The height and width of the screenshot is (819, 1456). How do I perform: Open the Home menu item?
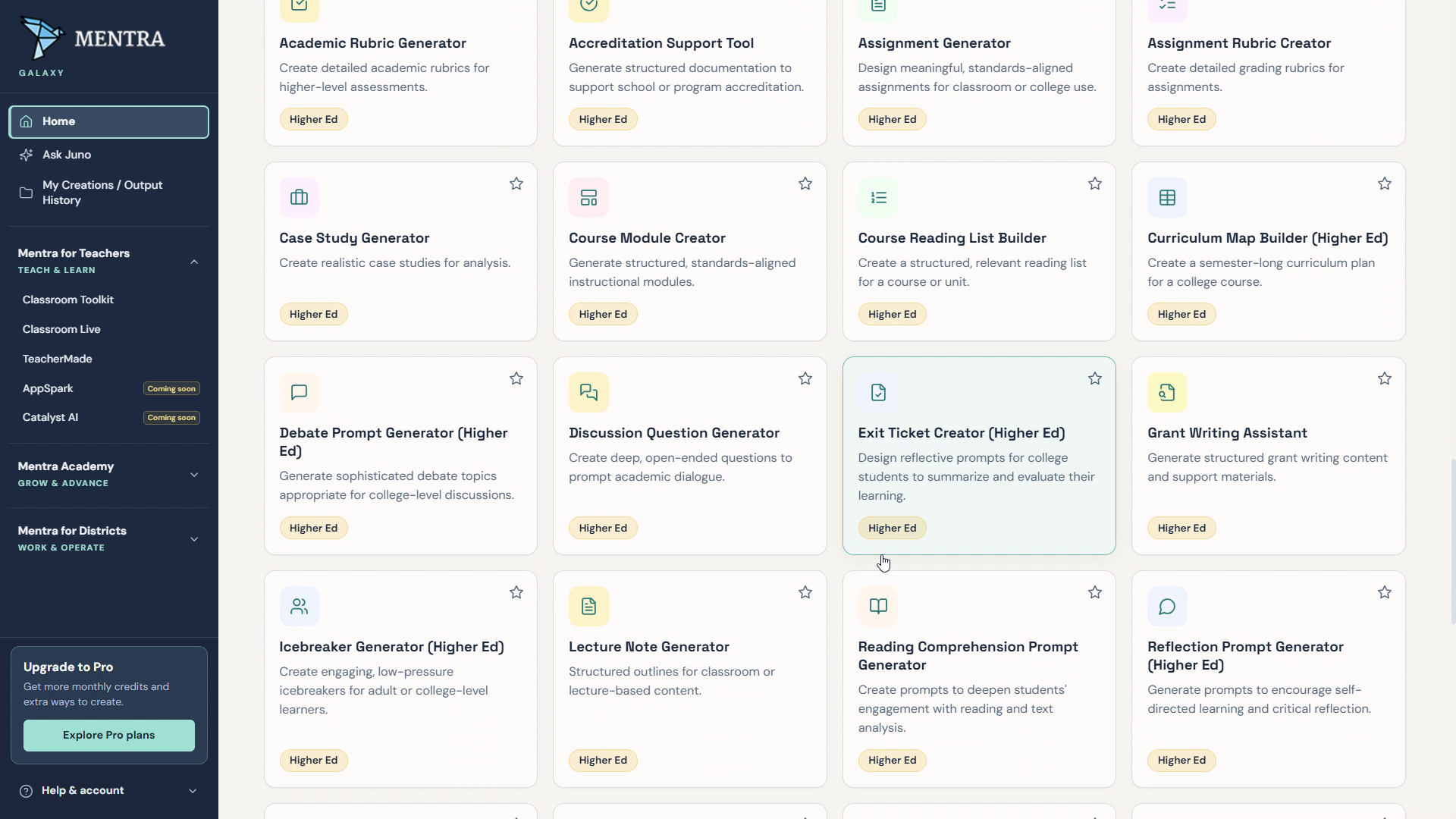(108, 122)
